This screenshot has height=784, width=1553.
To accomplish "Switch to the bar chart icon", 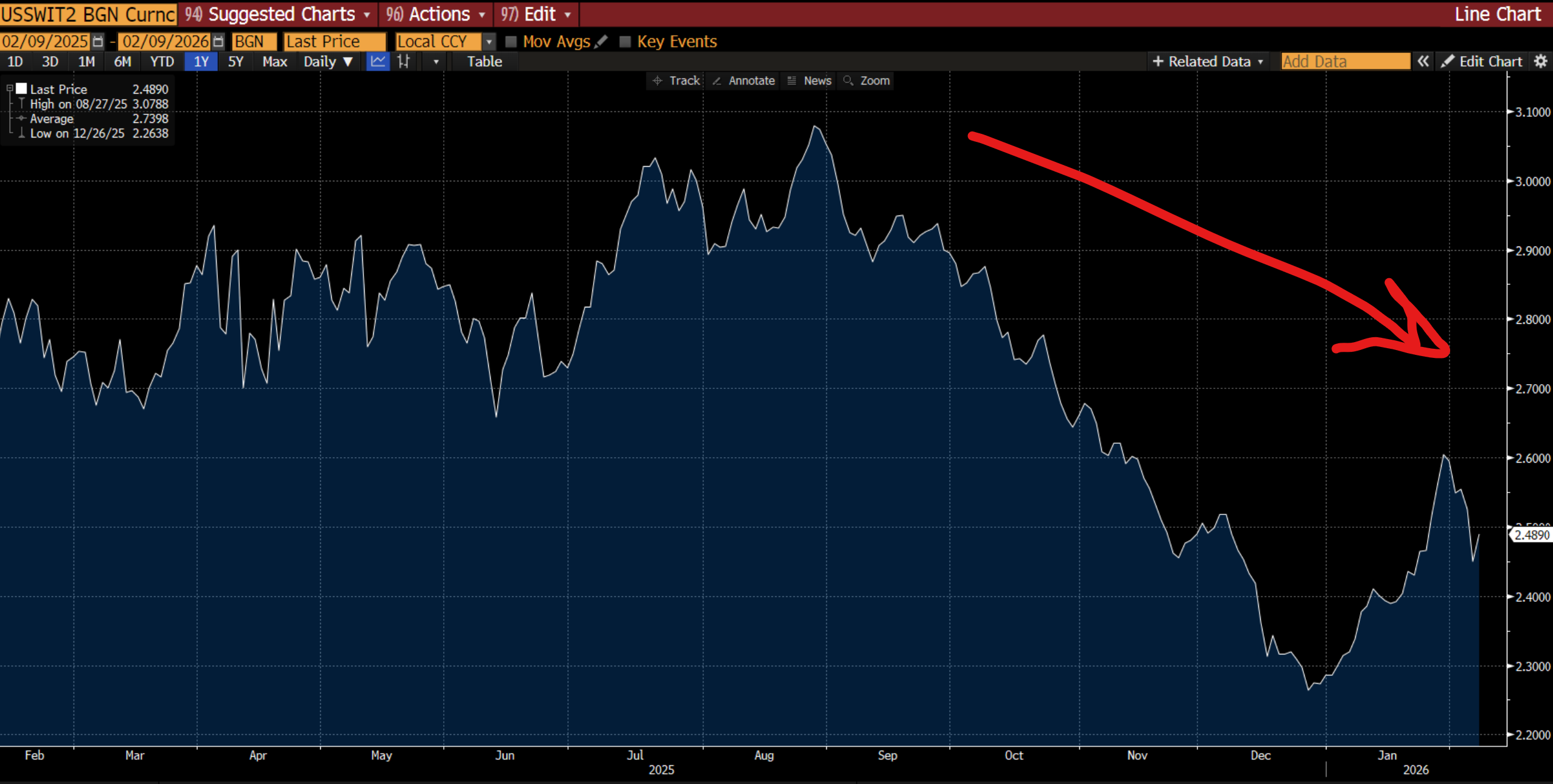I will click(404, 61).
